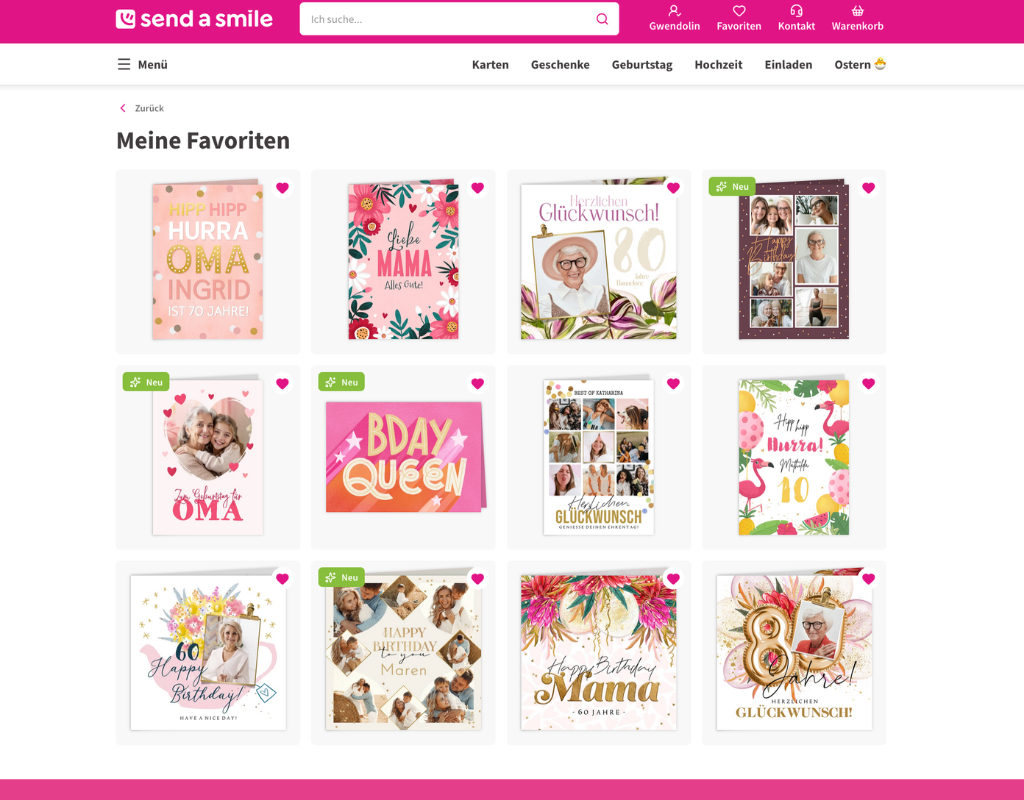
Task: Go to the Ostern category
Action: 860,65
